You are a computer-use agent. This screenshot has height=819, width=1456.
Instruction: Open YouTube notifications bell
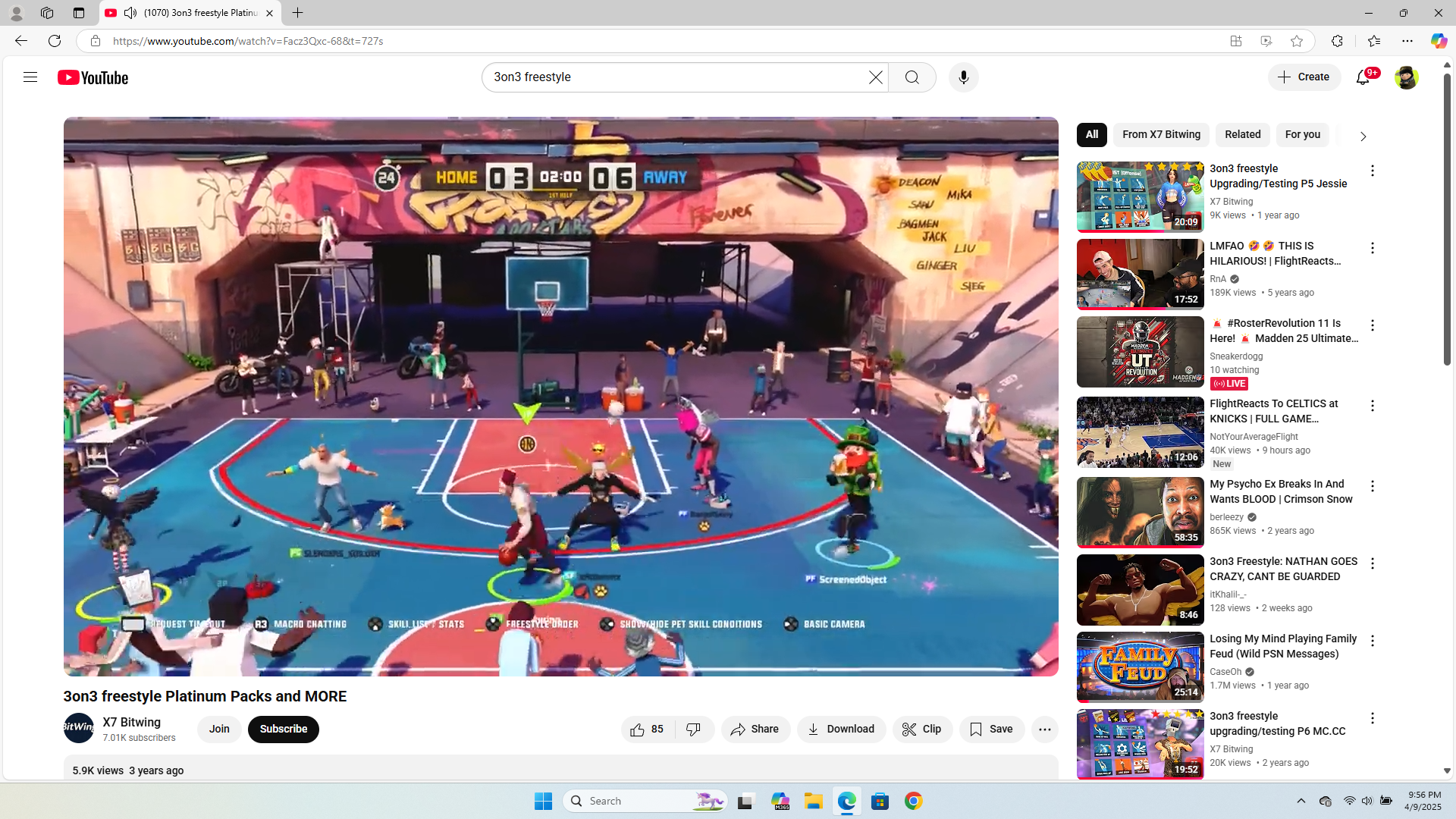(x=1363, y=77)
